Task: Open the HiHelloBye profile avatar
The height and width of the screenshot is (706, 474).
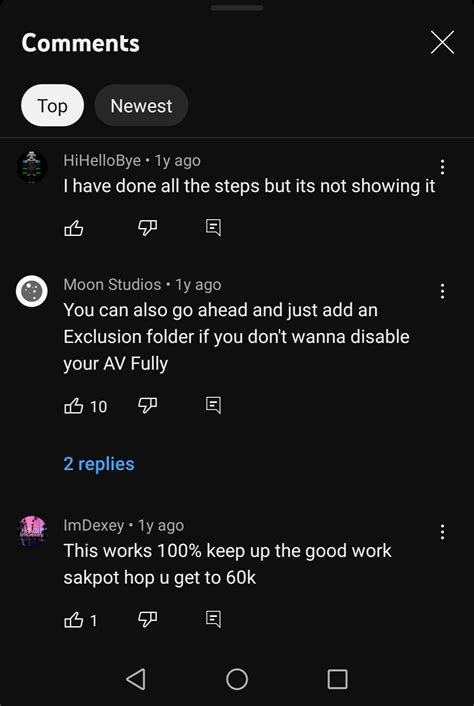Action: pyautogui.click(x=32, y=167)
